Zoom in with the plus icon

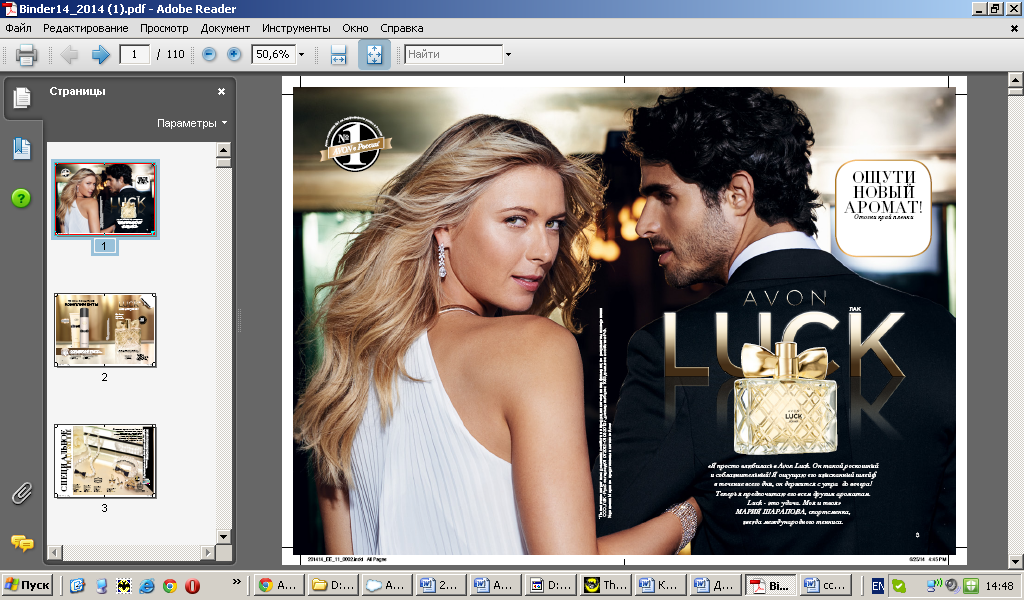[234, 54]
